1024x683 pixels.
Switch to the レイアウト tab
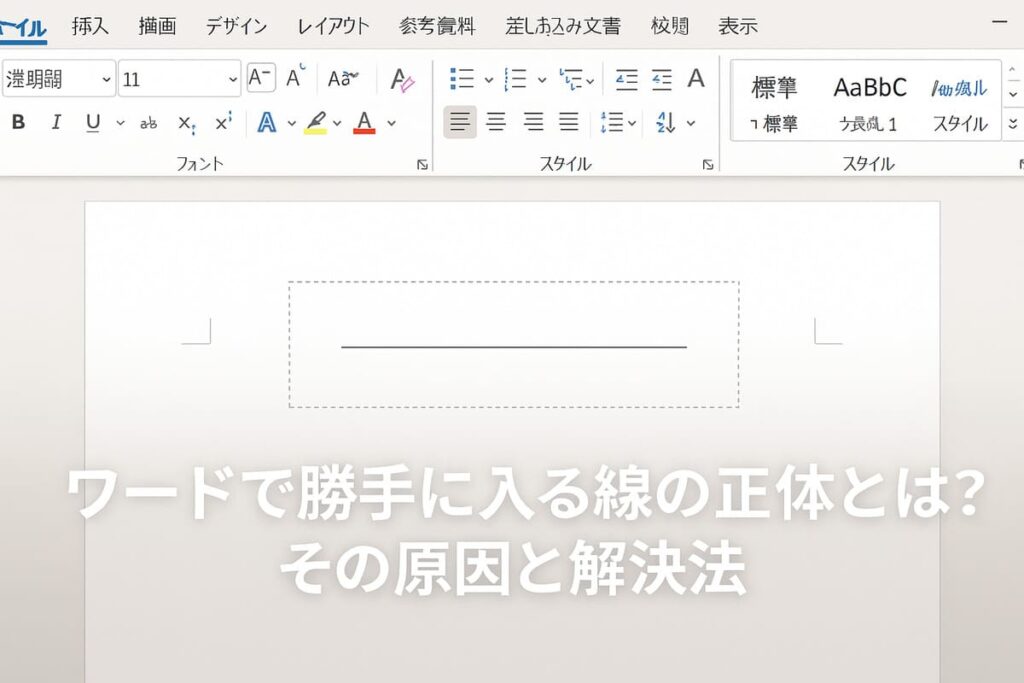[333, 27]
